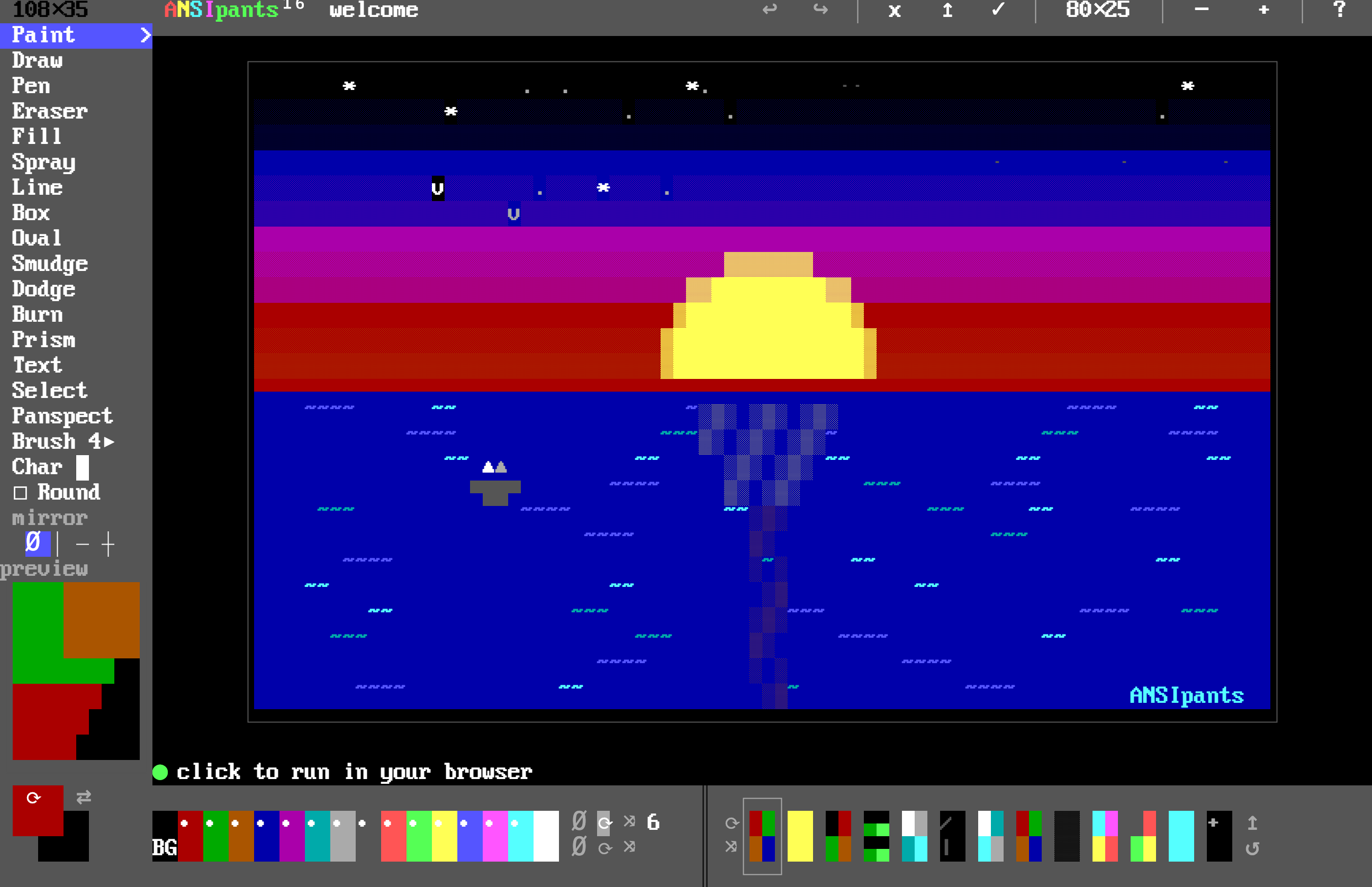Pick the BG black palette color
The image size is (1372, 887).
165,836
